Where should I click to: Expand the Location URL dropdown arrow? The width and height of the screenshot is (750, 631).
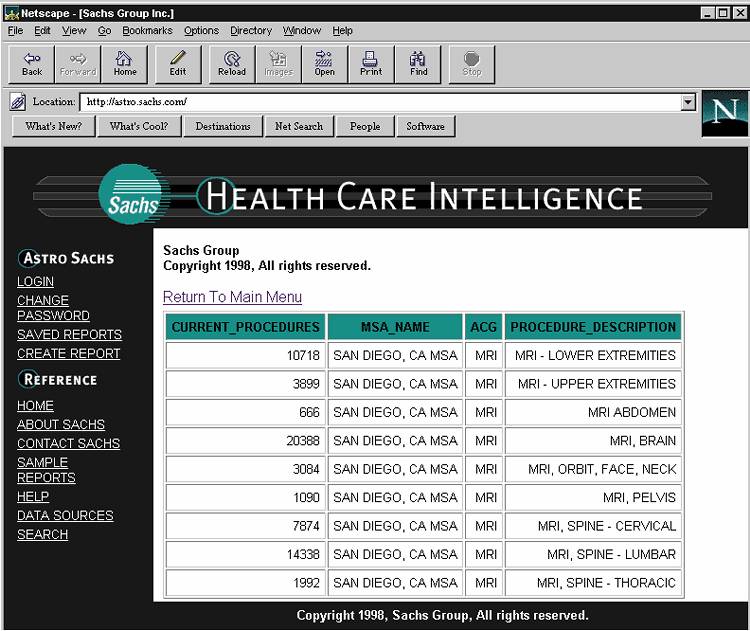click(688, 102)
